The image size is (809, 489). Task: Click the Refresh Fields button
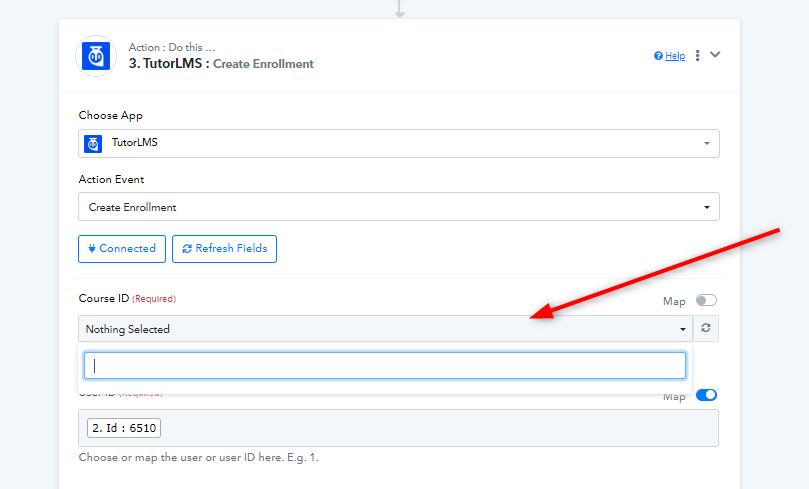(224, 249)
